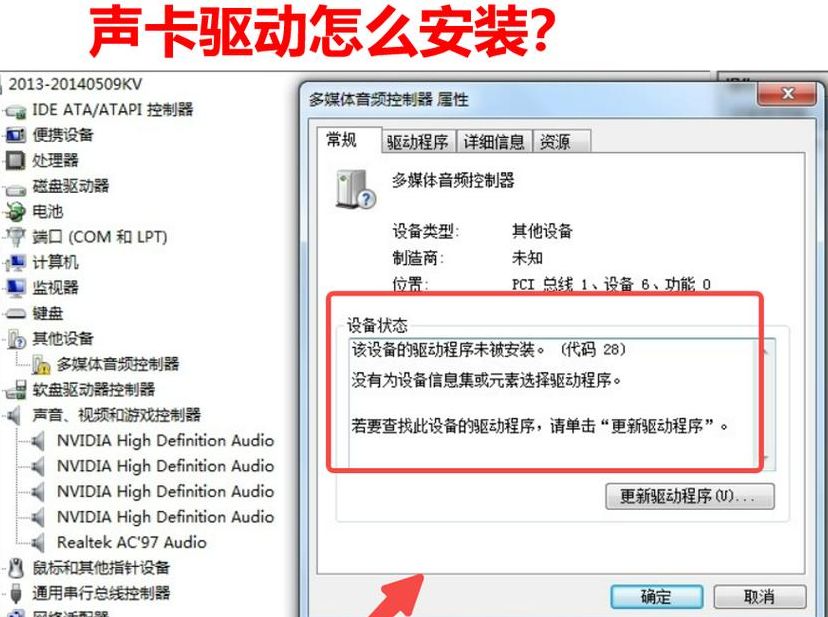Click the ports COM and LPT icon

point(16,237)
